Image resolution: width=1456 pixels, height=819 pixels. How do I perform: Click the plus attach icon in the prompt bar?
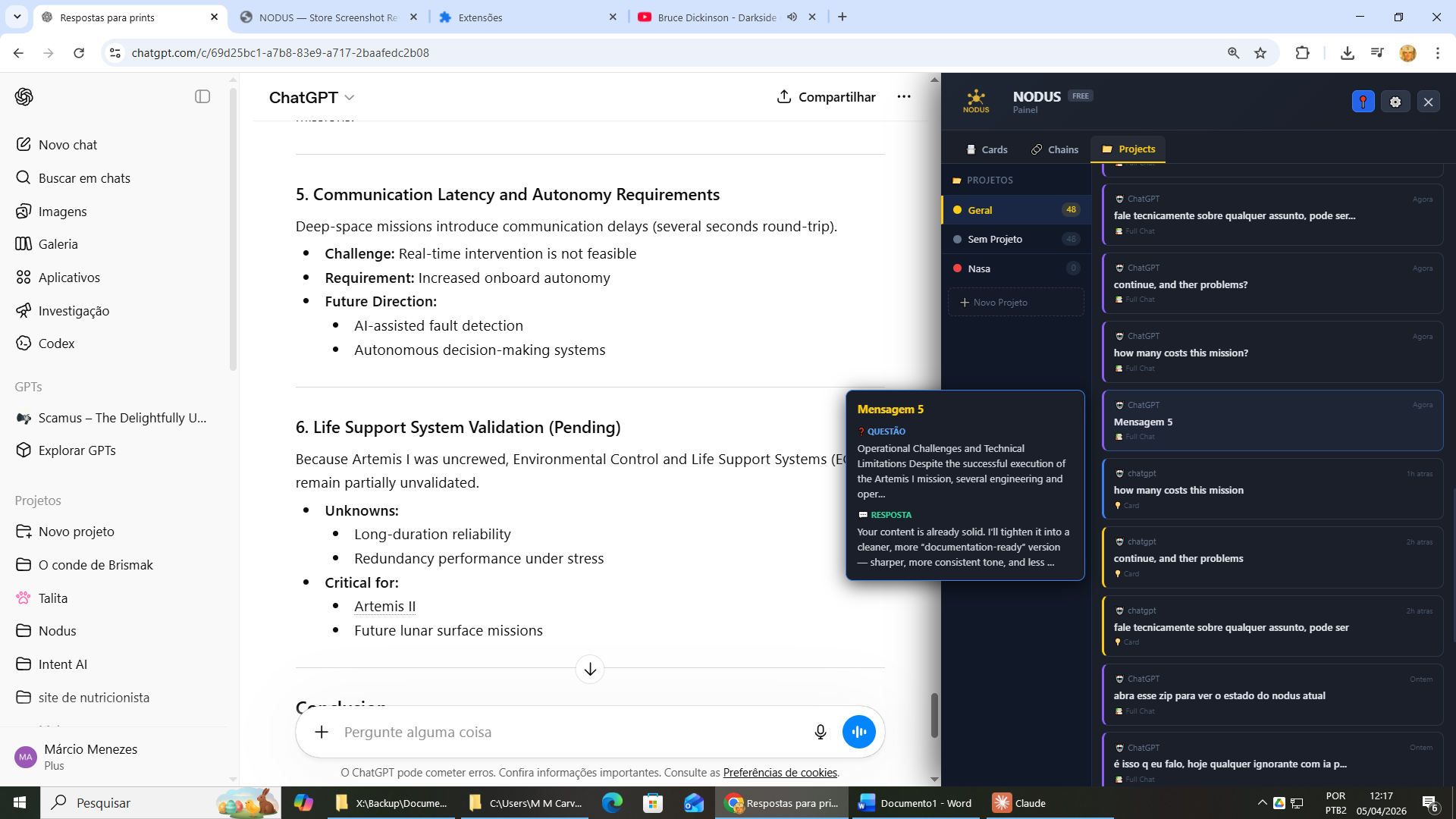coord(322,732)
